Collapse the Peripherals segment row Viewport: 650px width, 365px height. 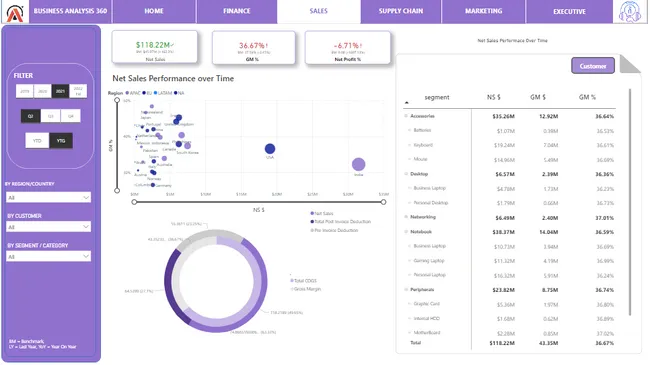tap(406, 290)
